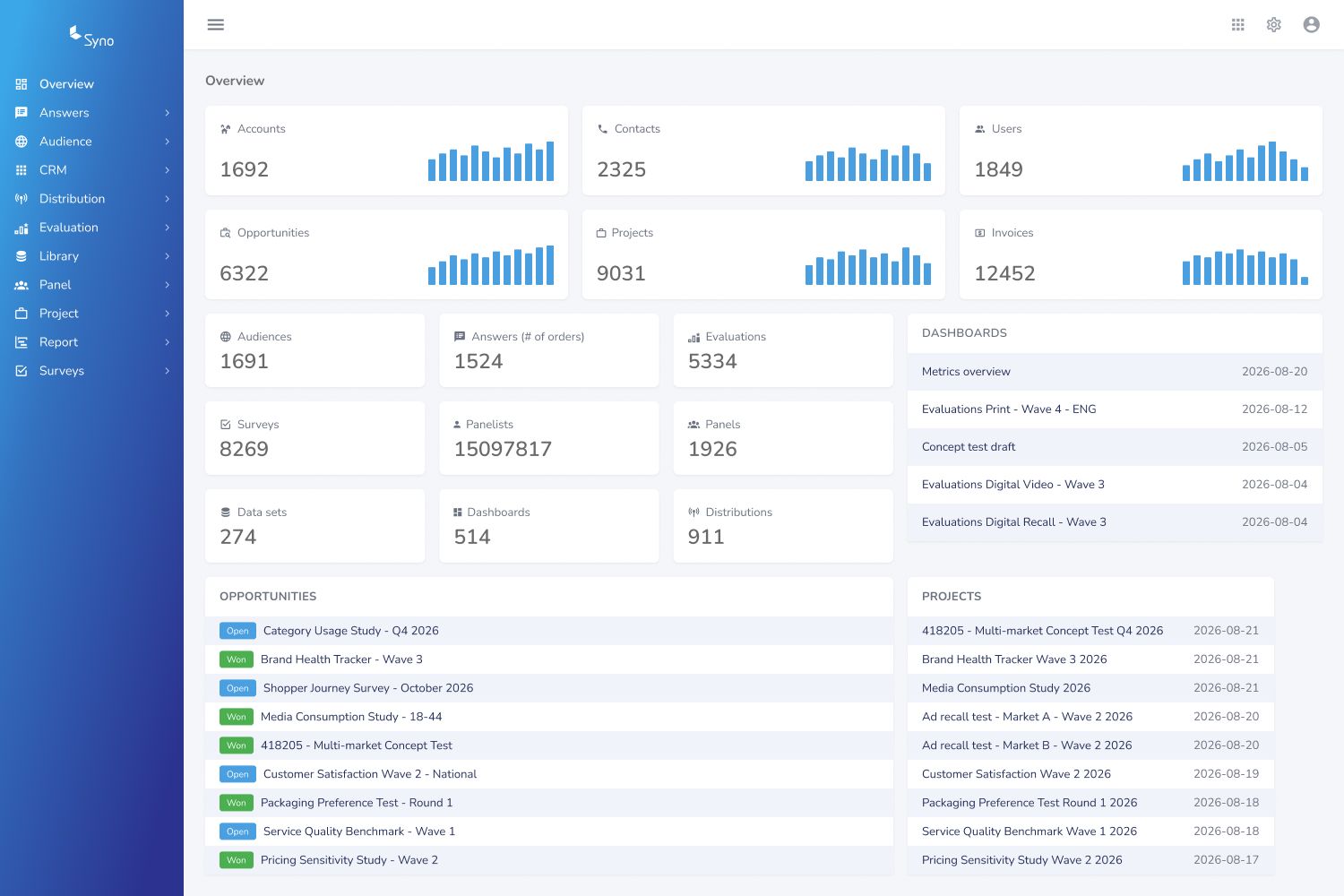Click the Invoices bar chart
The image size is (1344, 896).
[1245, 267]
